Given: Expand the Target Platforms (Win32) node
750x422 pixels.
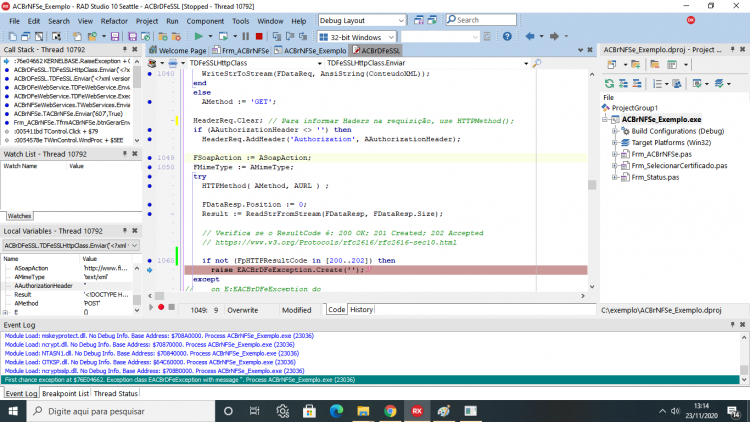Looking at the screenshot, I should tap(615, 143).
